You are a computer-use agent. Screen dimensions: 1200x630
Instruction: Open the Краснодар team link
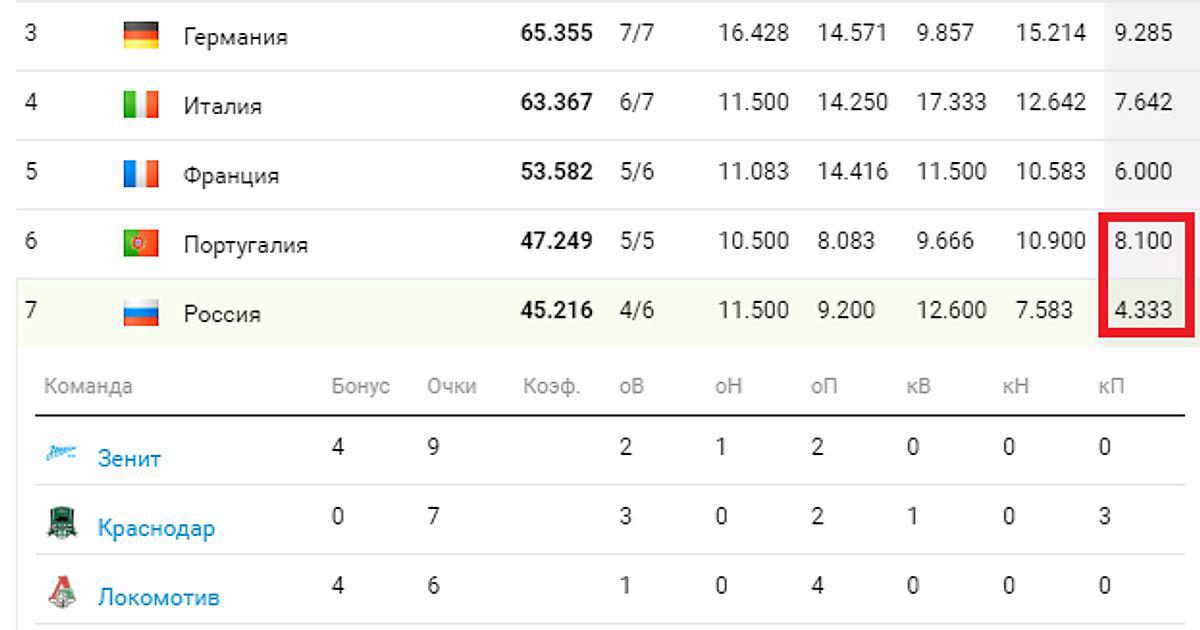156,528
